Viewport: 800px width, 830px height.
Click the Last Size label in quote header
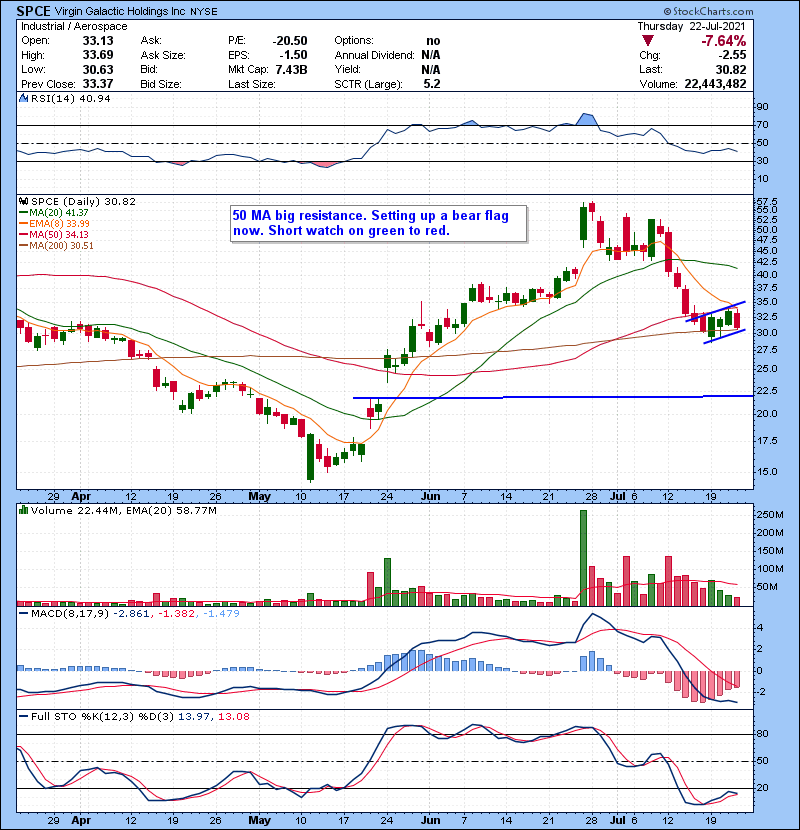[251, 84]
